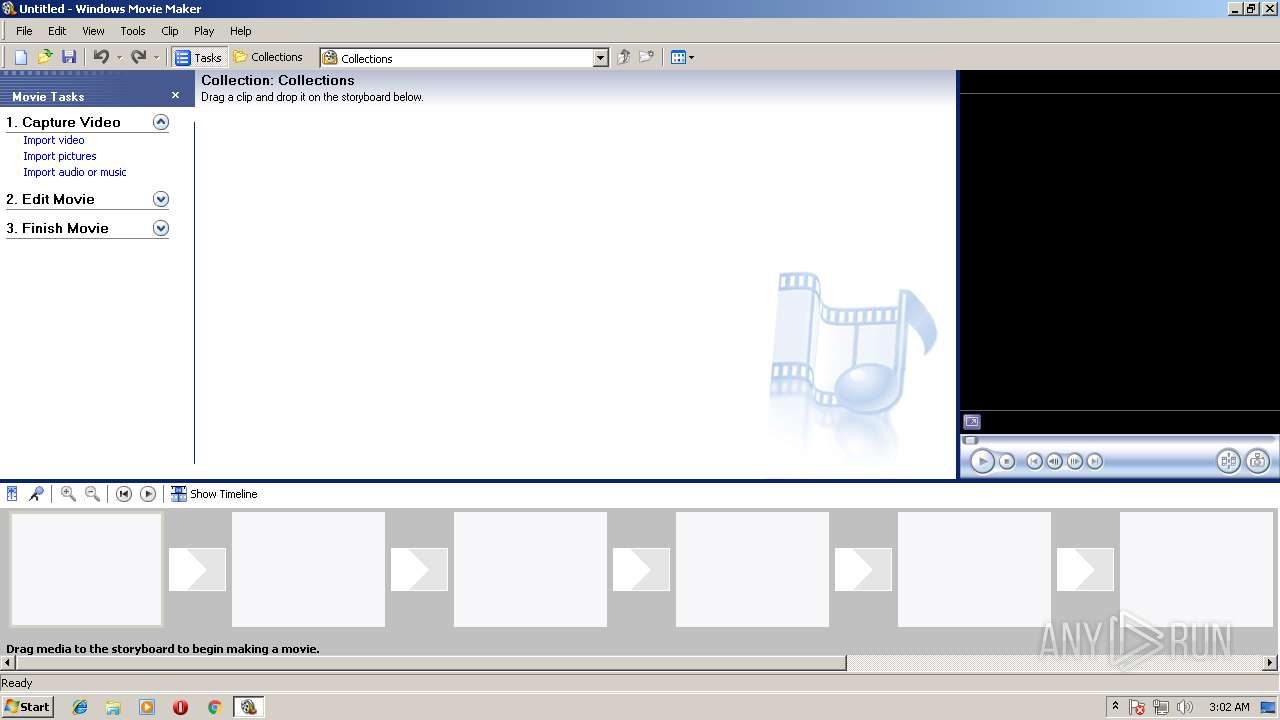The image size is (1280, 720).
Task: Toggle the Collections pane button
Action: 268,58
